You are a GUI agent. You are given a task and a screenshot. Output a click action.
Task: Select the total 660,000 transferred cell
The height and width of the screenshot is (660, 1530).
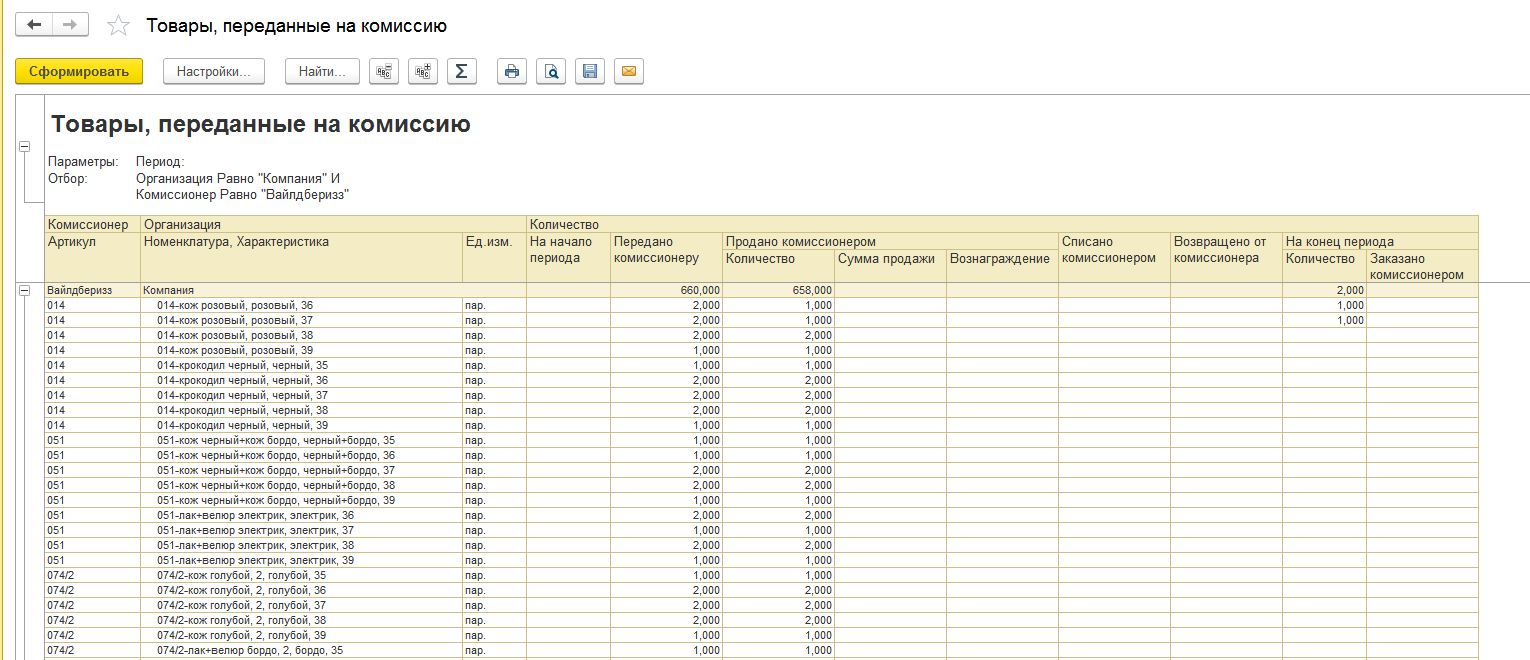point(666,290)
